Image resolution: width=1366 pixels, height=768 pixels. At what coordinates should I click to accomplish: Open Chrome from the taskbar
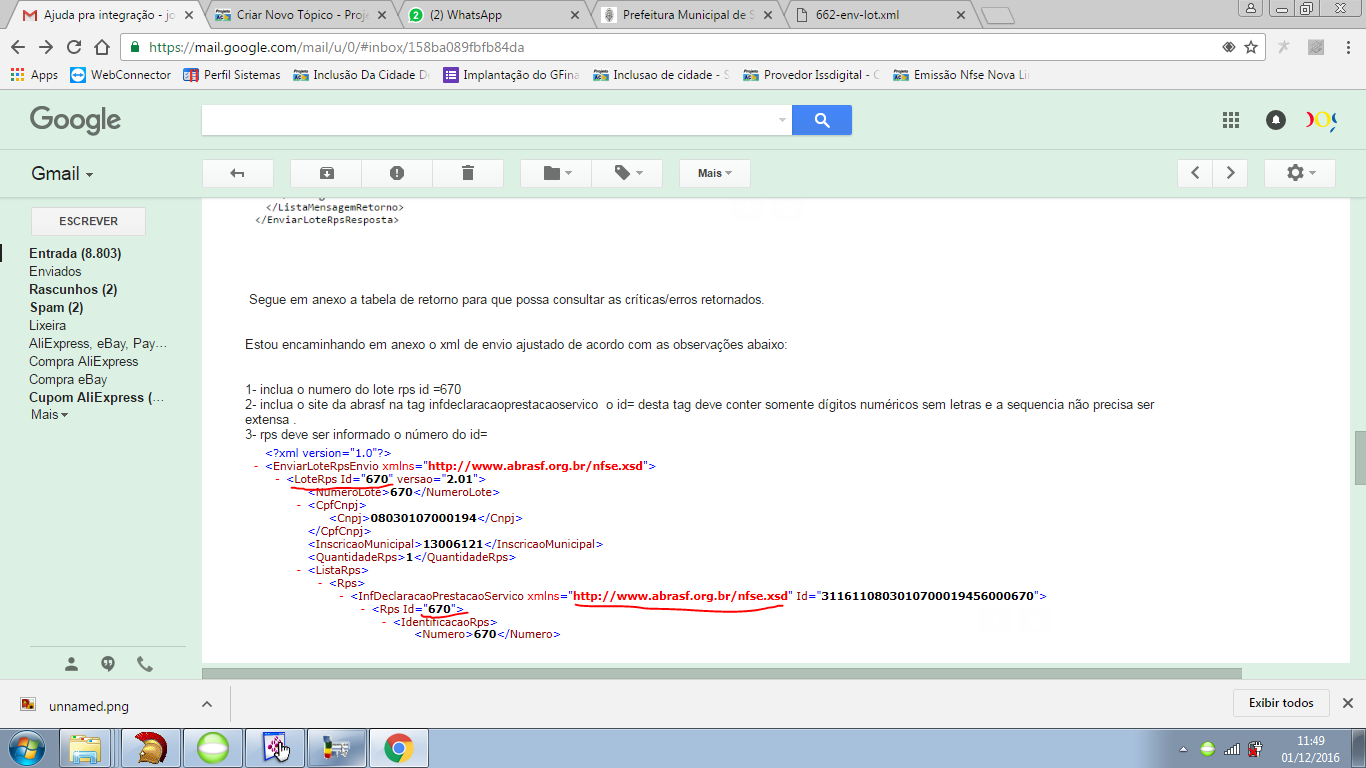coord(399,748)
